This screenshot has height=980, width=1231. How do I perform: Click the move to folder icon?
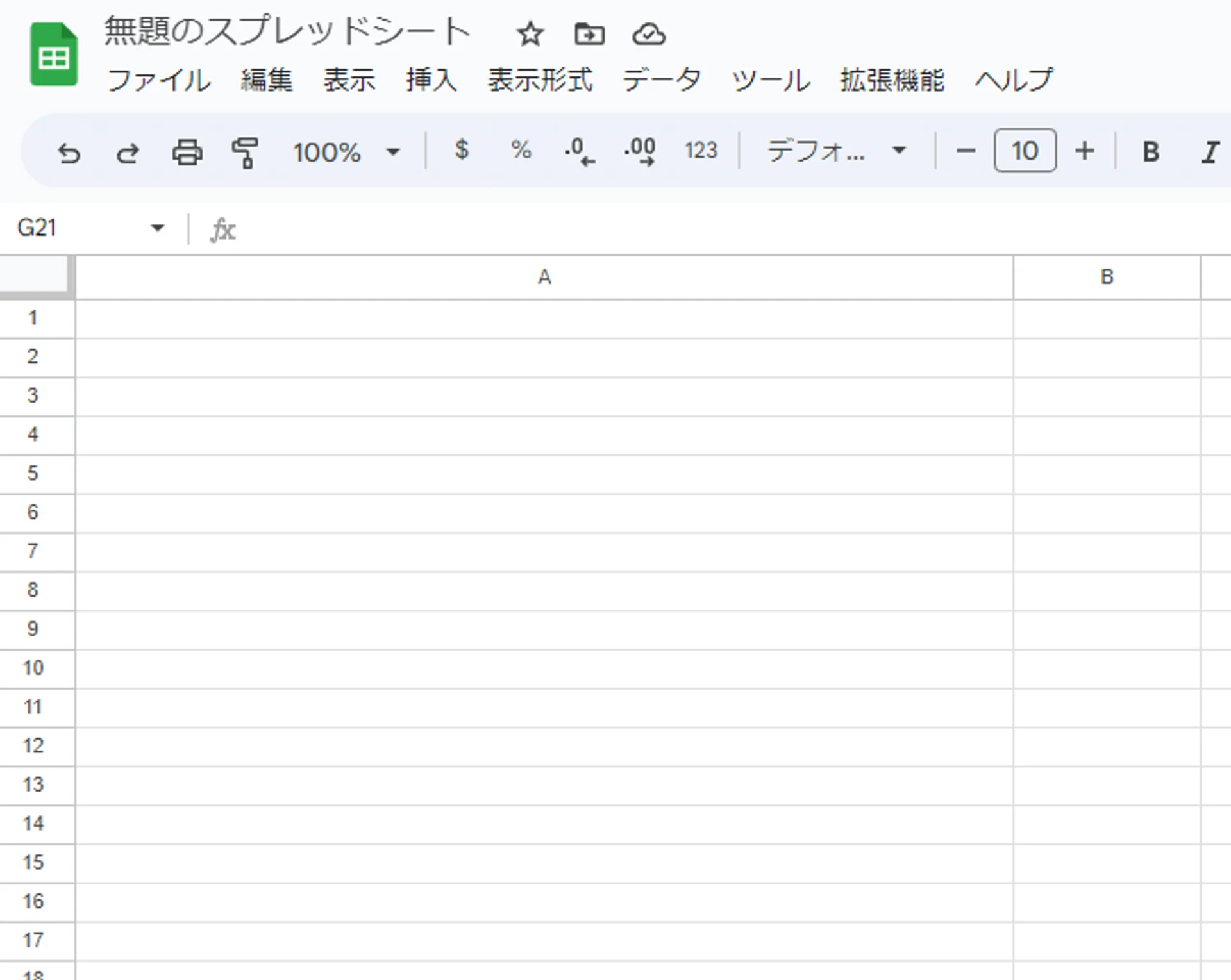(589, 34)
